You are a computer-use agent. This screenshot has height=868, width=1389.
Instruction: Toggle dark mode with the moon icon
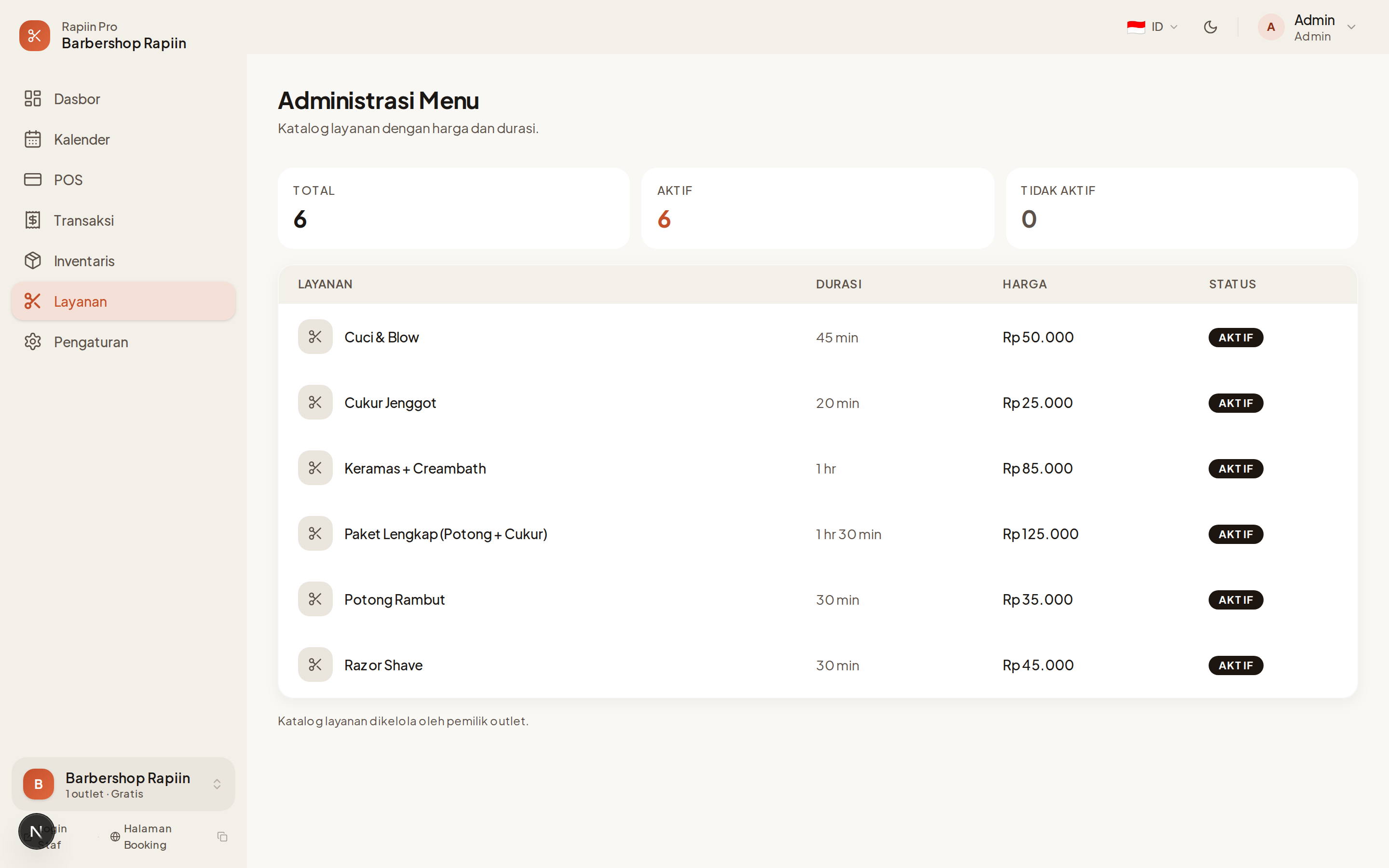(1210, 27)
